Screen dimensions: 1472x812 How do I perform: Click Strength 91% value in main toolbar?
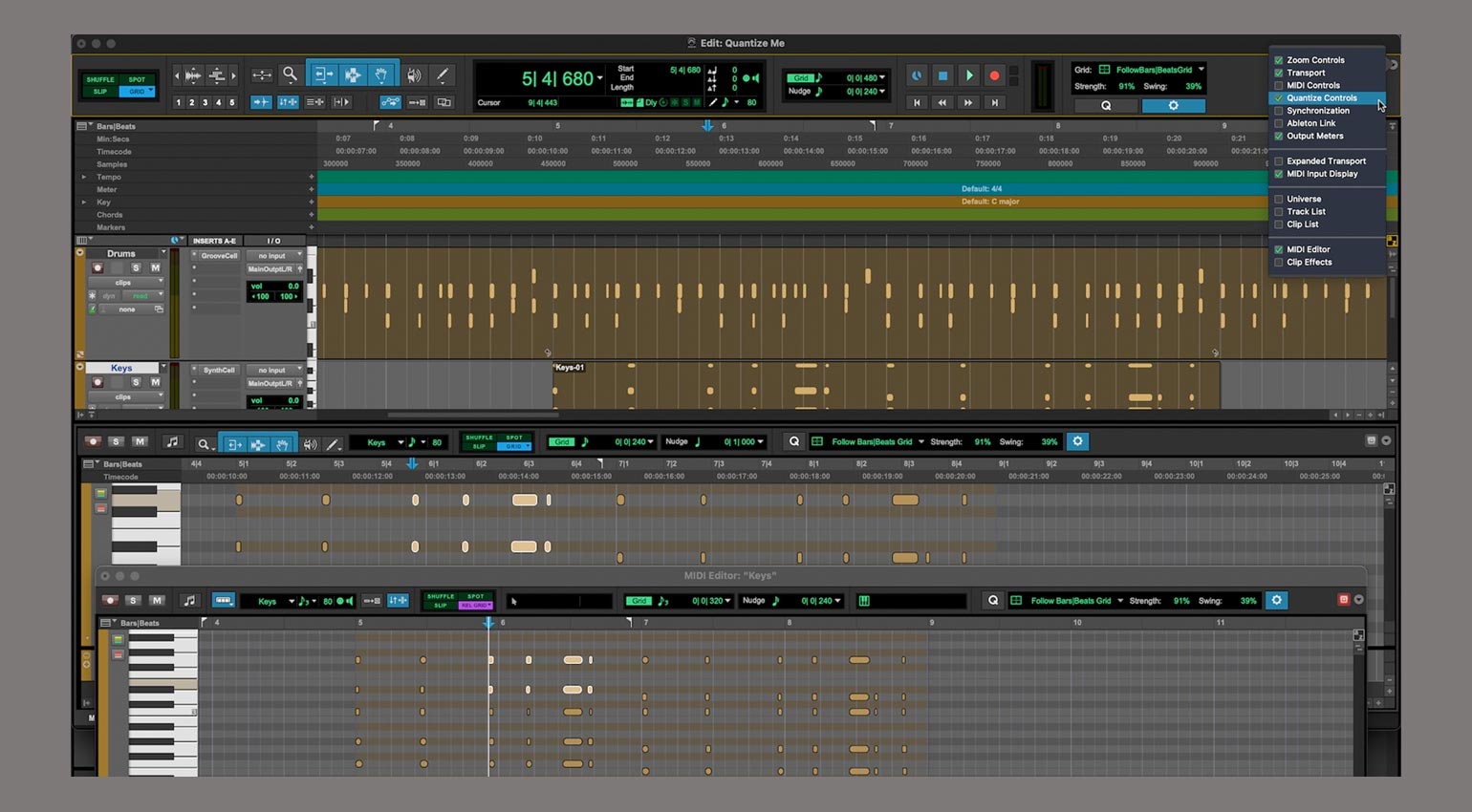[x=1126, y=87]
